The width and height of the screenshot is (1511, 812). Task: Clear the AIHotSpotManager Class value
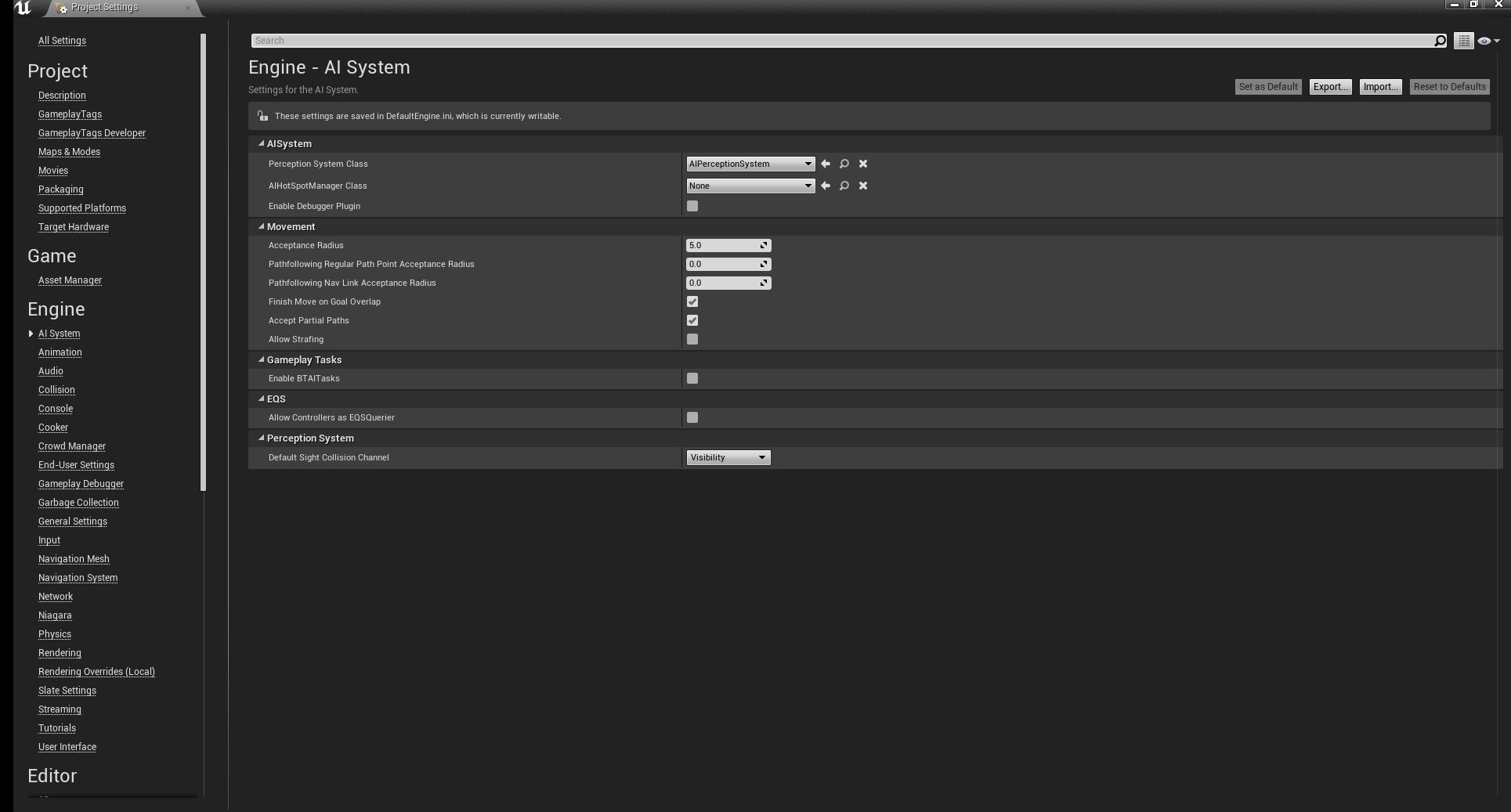[862, 186]
